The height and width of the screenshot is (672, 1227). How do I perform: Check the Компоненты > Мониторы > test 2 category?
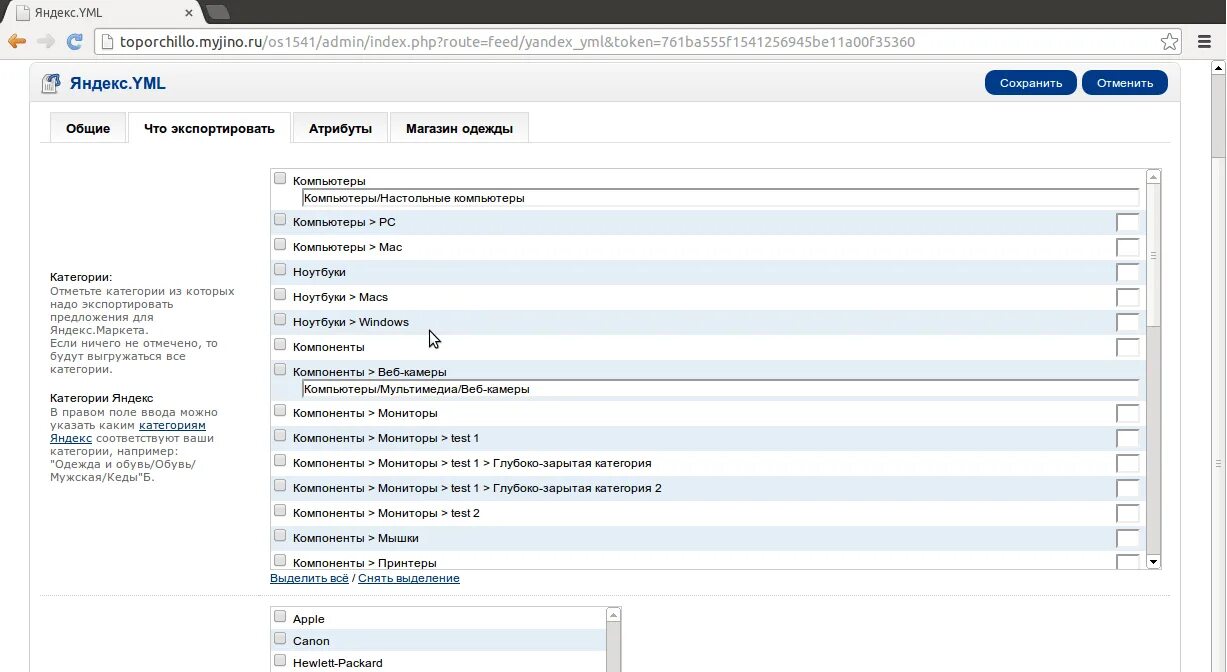[x=280, y=511]
